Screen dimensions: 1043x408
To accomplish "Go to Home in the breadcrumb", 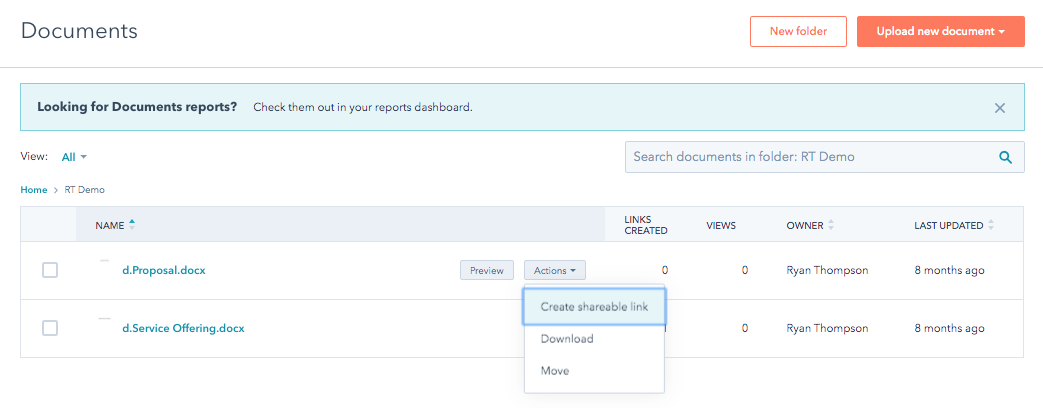I will [x=34, y=189].
